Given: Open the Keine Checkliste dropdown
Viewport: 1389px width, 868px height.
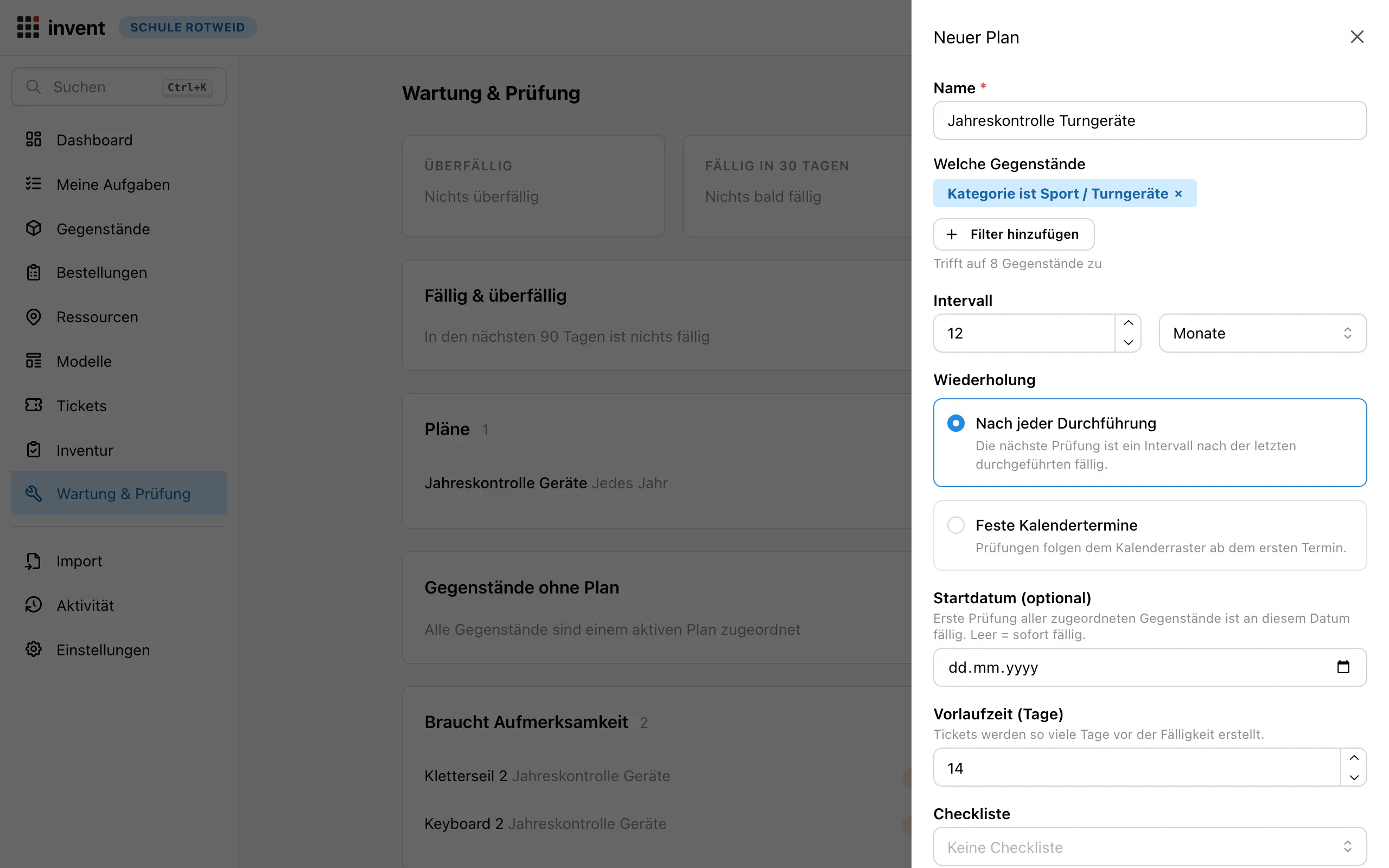Looking at the screenshot, I should pos(1150,847).
